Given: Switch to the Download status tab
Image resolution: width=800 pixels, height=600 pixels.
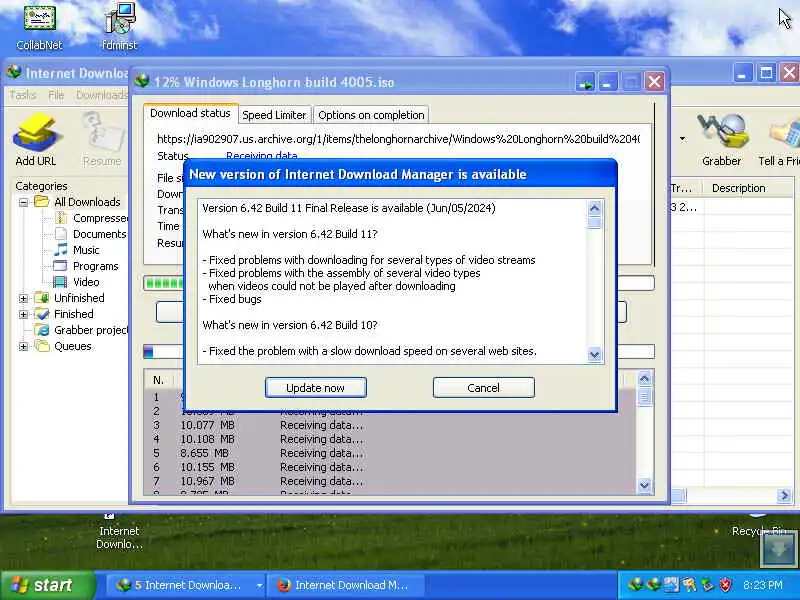Looking at the screenshot, I should pos(190,113).
